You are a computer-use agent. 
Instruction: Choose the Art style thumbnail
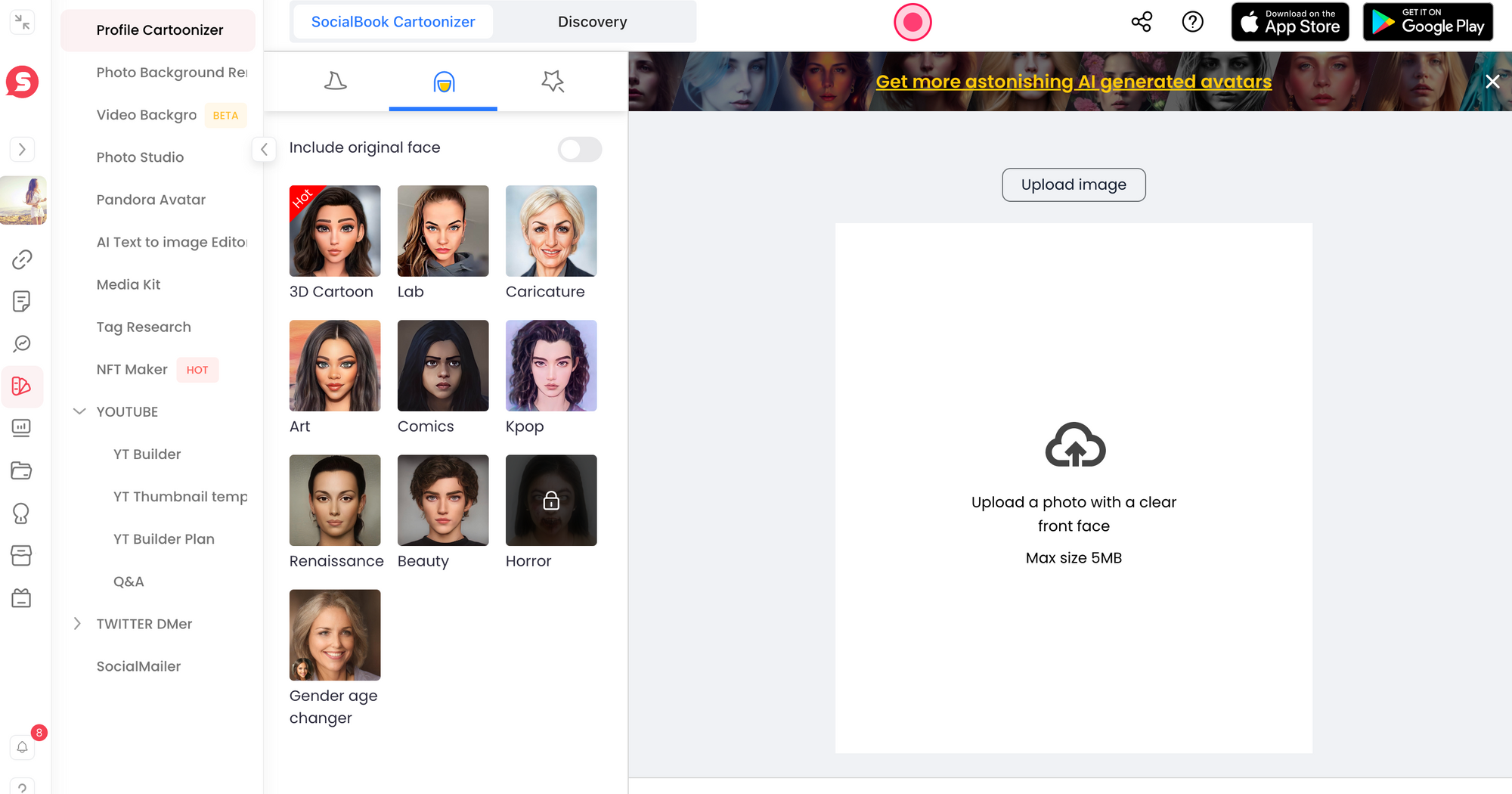(335, 365)
